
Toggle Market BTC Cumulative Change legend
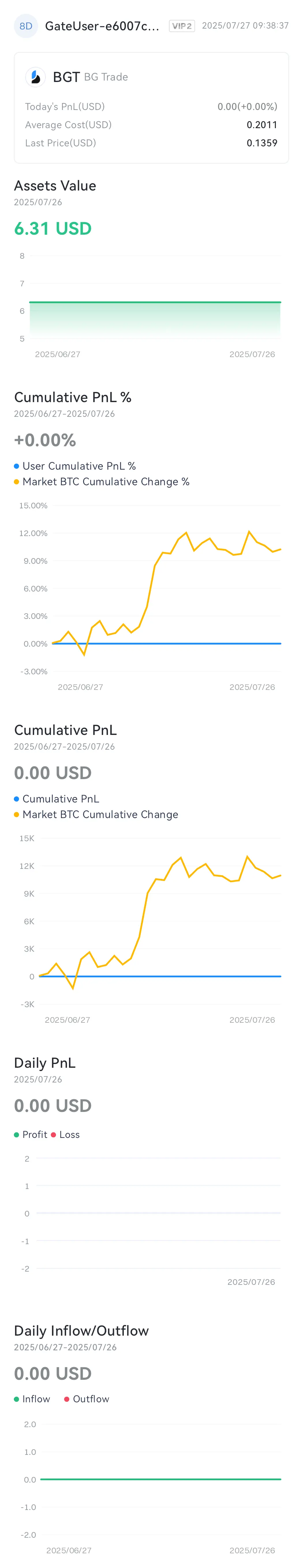96,814
